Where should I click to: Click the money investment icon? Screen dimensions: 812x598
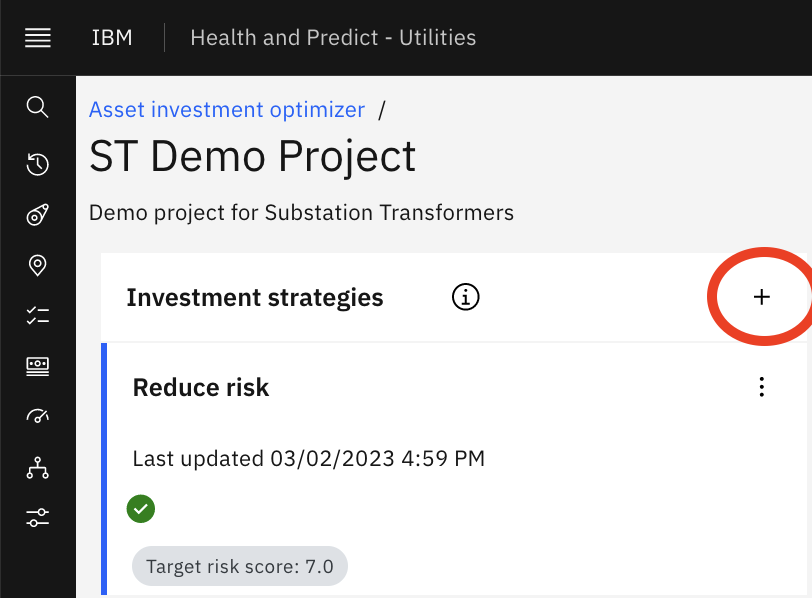[x=37, y=366]
